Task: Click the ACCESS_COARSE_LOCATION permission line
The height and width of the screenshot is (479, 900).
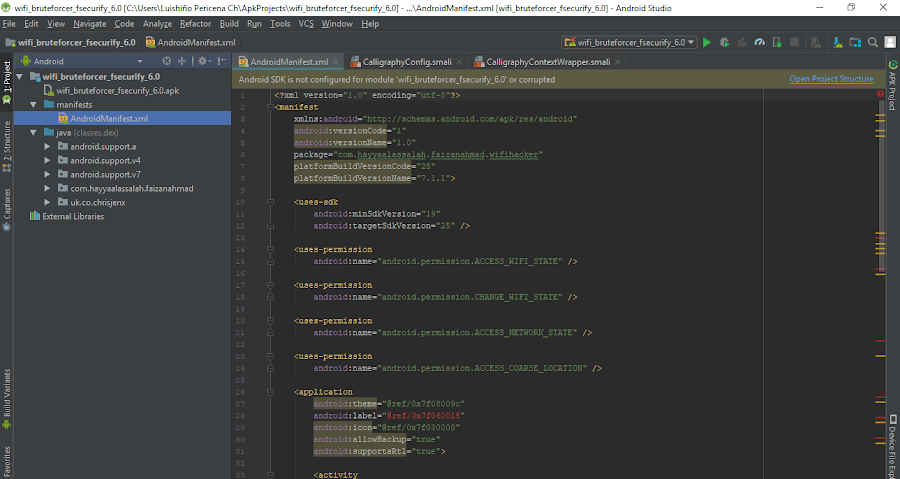Action: tap(457, 368)
